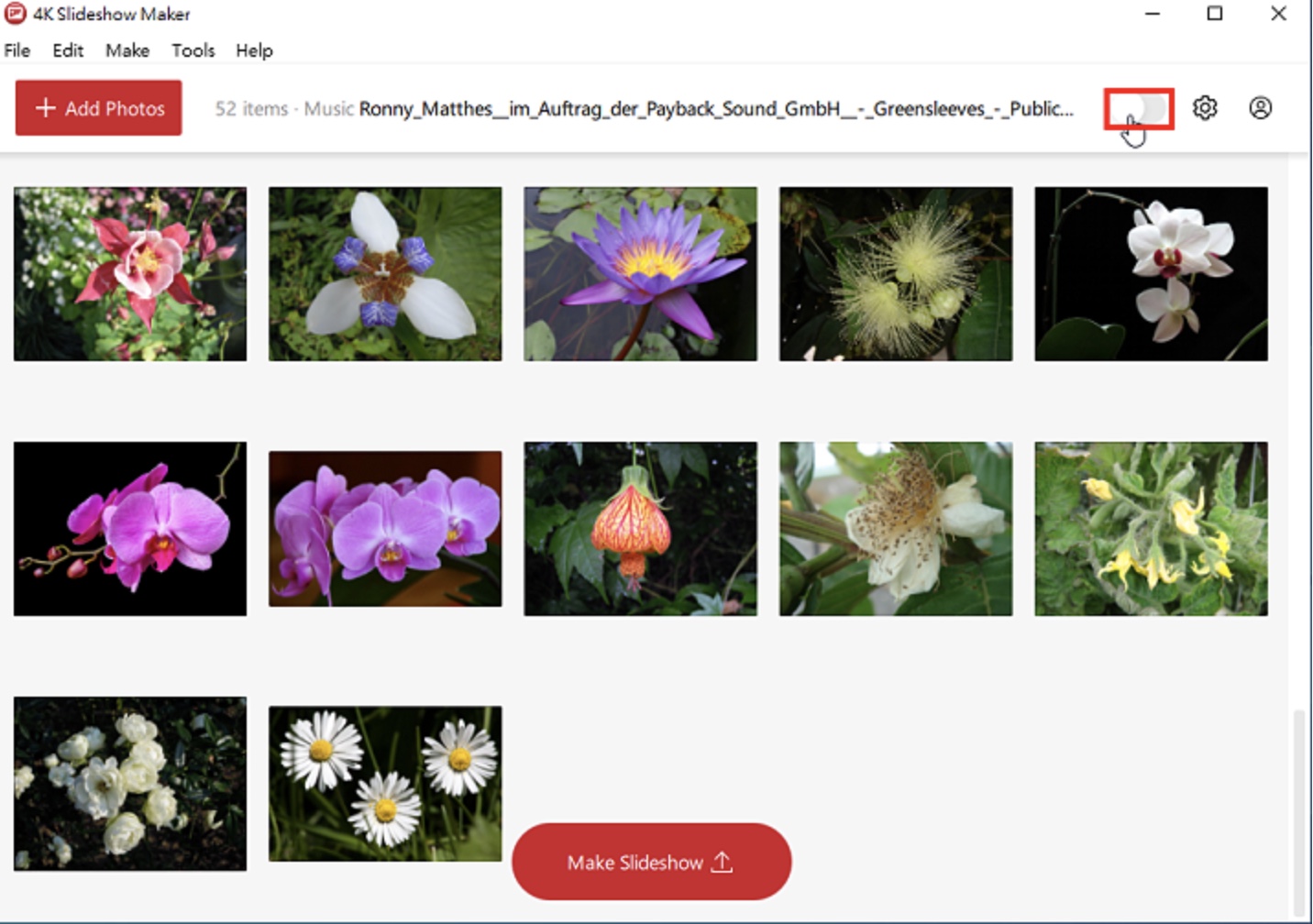Select the yellow tomato blossoms photo
The width and height of the screenshot is (1313, 924).
[1152, 529]
